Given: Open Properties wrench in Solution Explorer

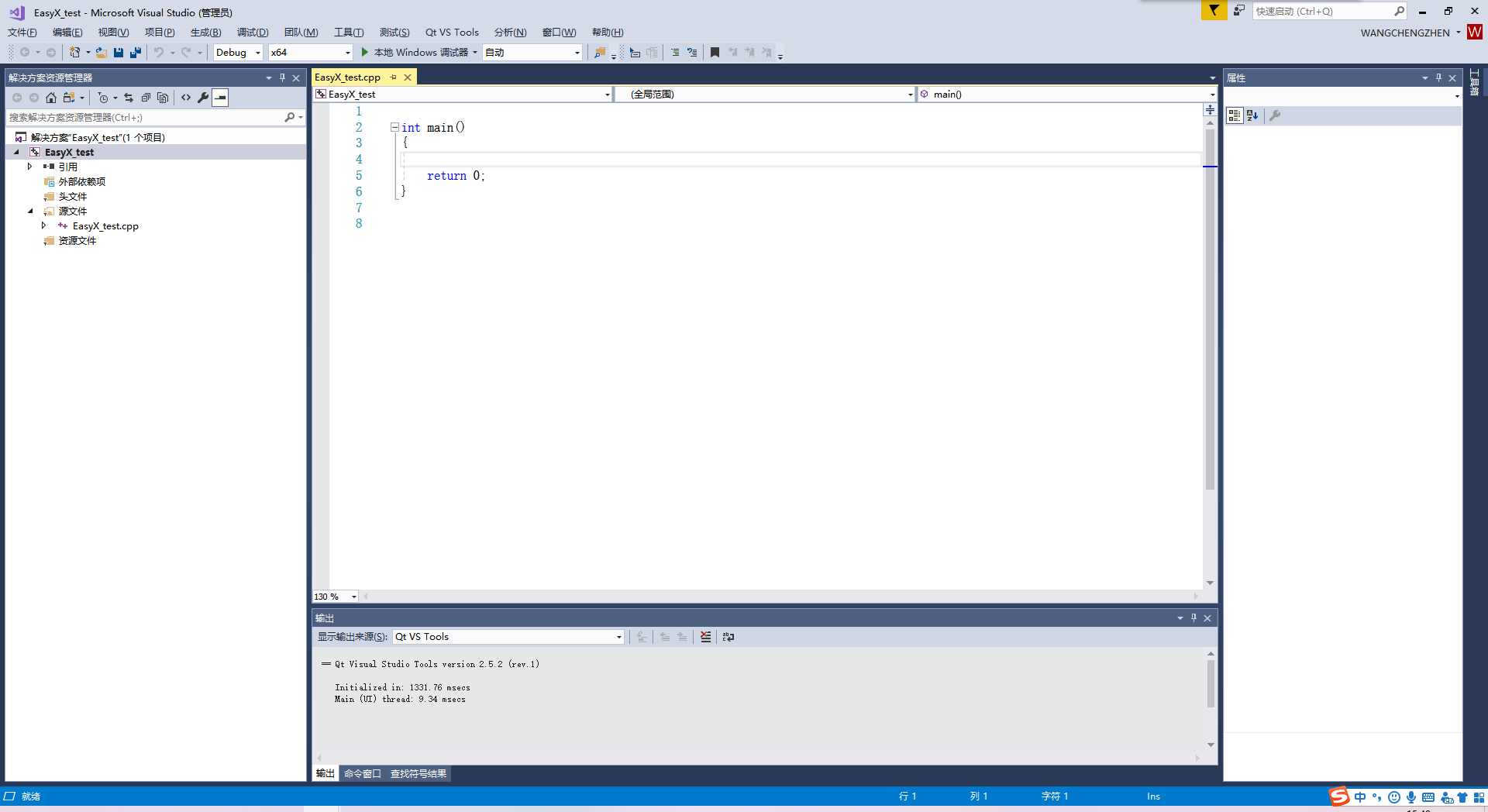Looking at the screenshot, I should coord(203,98).
